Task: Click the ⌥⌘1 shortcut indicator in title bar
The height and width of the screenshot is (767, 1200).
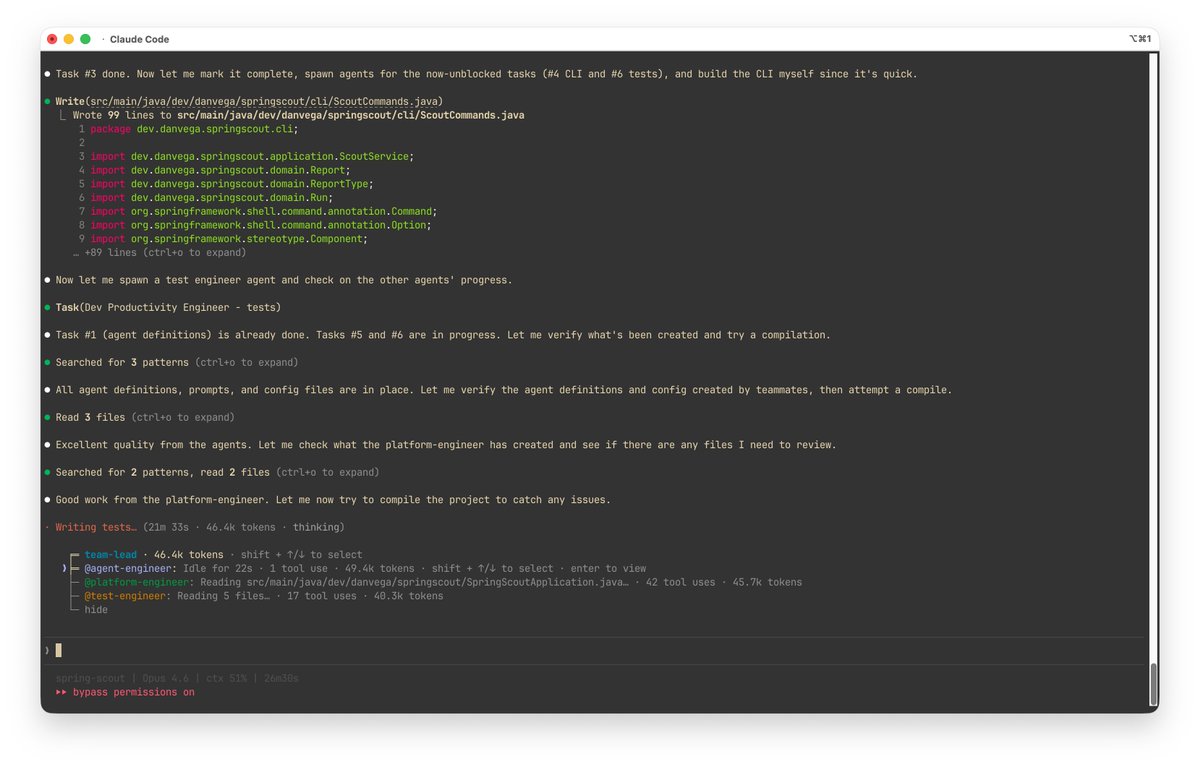Action: pyautogui.click(x=1141, y=39)
